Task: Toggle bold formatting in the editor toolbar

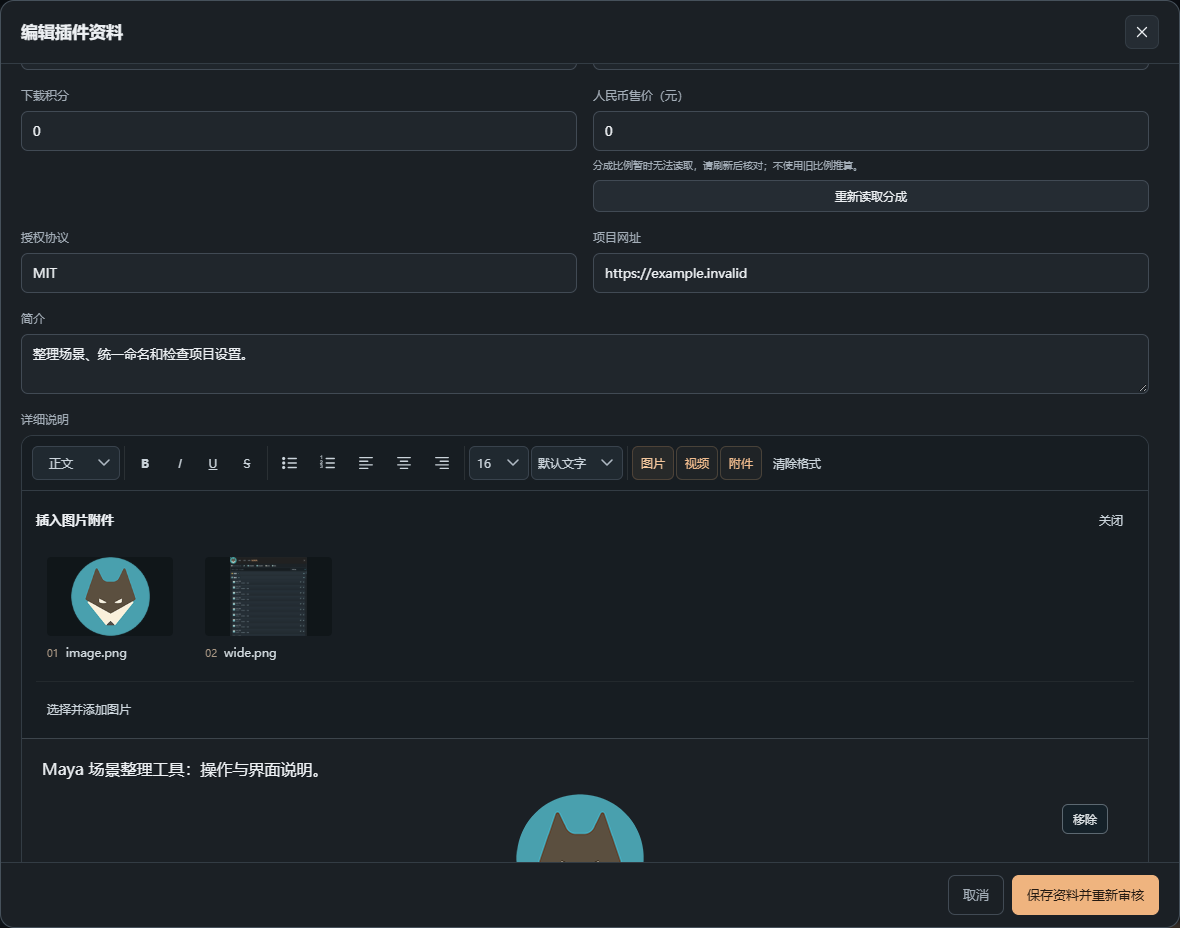Action: click(145, 464)
